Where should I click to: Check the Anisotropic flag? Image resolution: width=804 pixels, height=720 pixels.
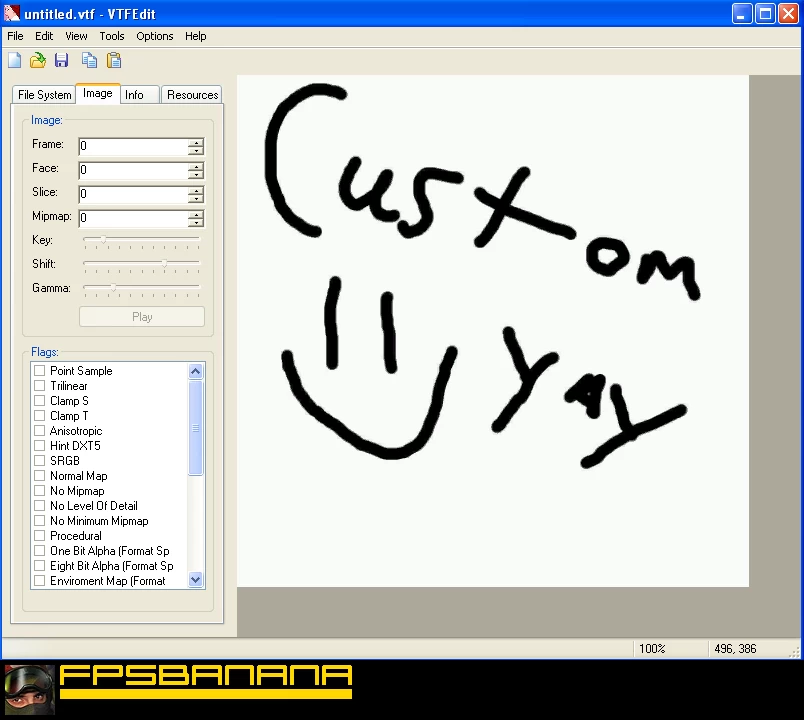point(38,430)
